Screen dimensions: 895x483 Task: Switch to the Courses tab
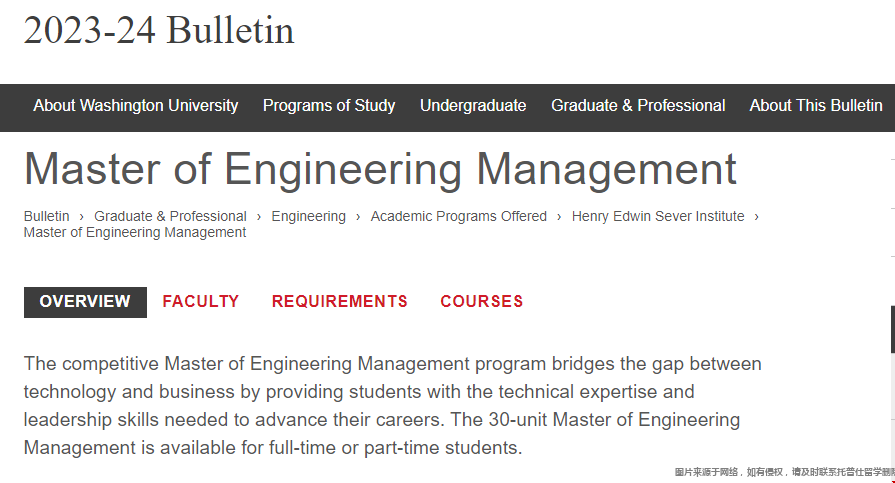pyautogui.click(x=482, y=301)
